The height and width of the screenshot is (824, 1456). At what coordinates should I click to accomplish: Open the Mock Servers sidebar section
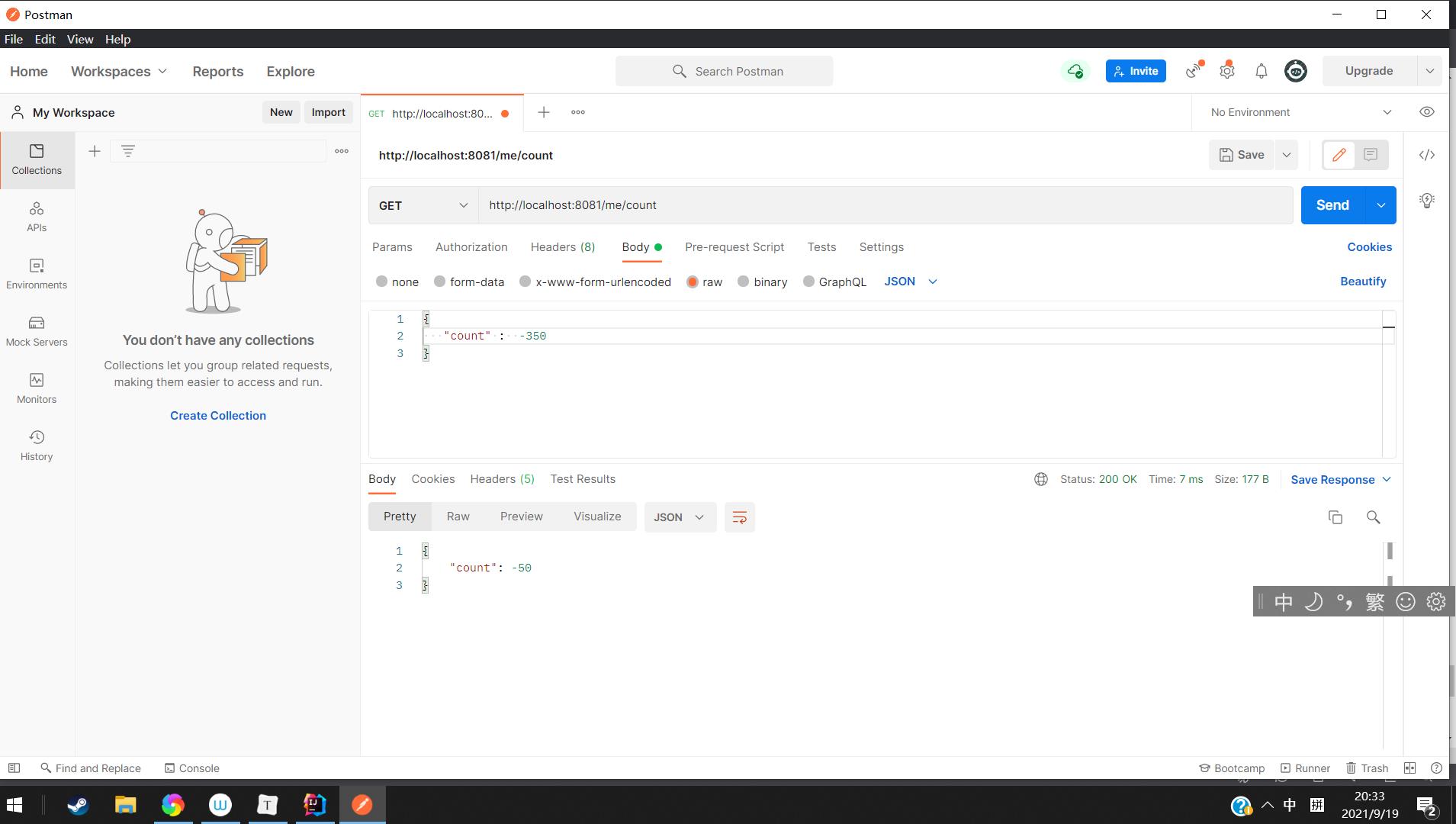pyautogui.click(x=37, y=332)
